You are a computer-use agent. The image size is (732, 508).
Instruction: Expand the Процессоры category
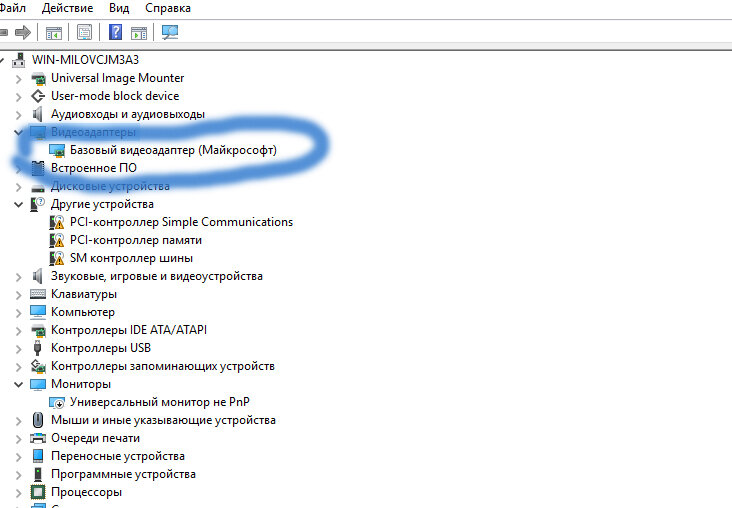point(18,493)
